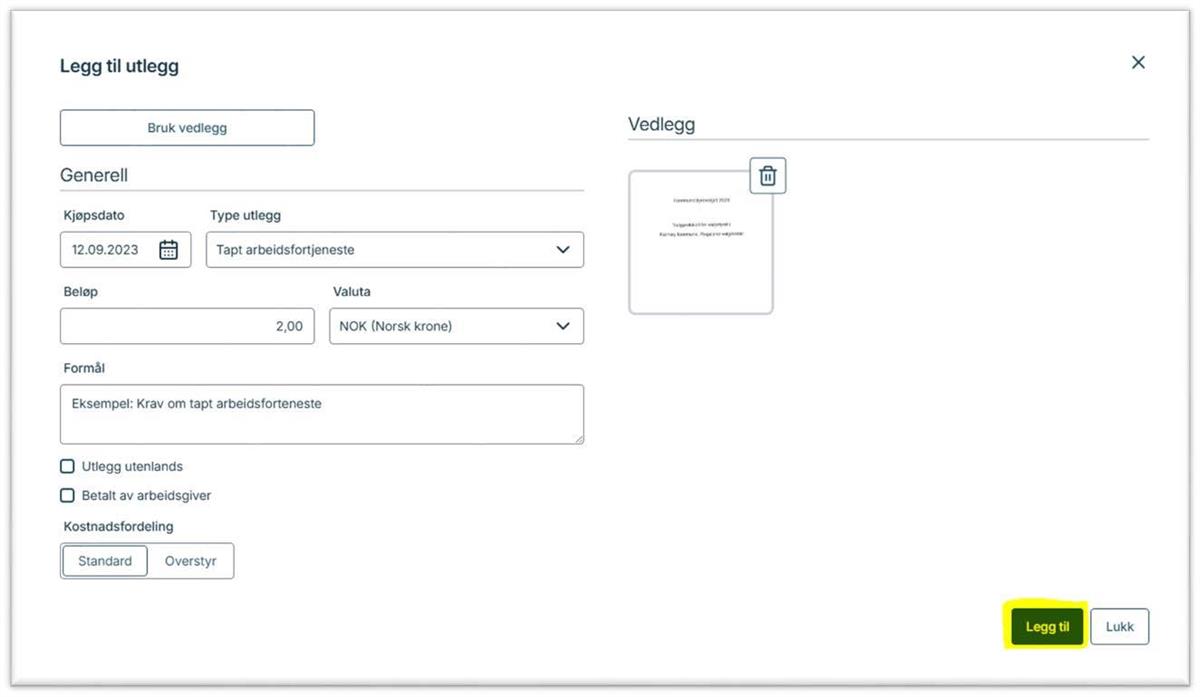The image size is (1200, 697).
Task: Enable the Utlegg utenlands checkbox
Action: [68, 466]
